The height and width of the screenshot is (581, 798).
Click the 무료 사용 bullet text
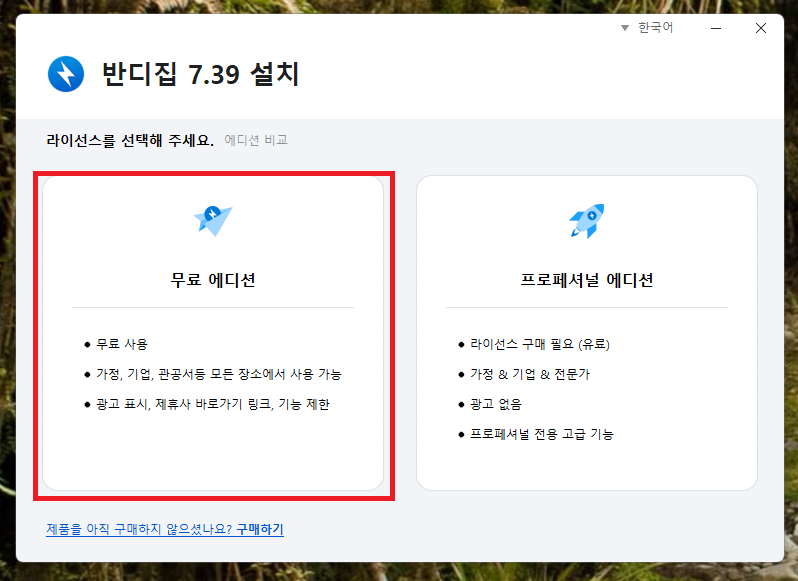pyautogui.click(x=122, y=344)
